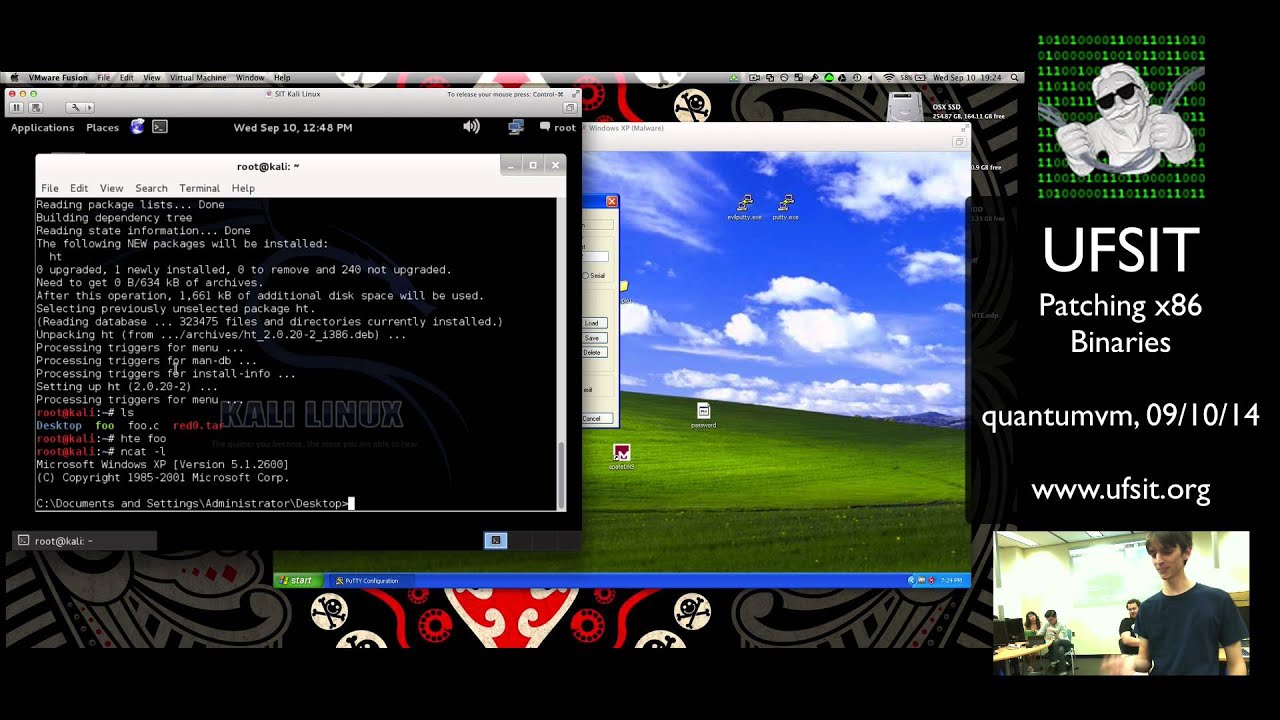Click the evilputty.exe desktop icon in Windows XP
Image resolution: width=1280 pixels, height=720 pixels.
pos(744,207)
